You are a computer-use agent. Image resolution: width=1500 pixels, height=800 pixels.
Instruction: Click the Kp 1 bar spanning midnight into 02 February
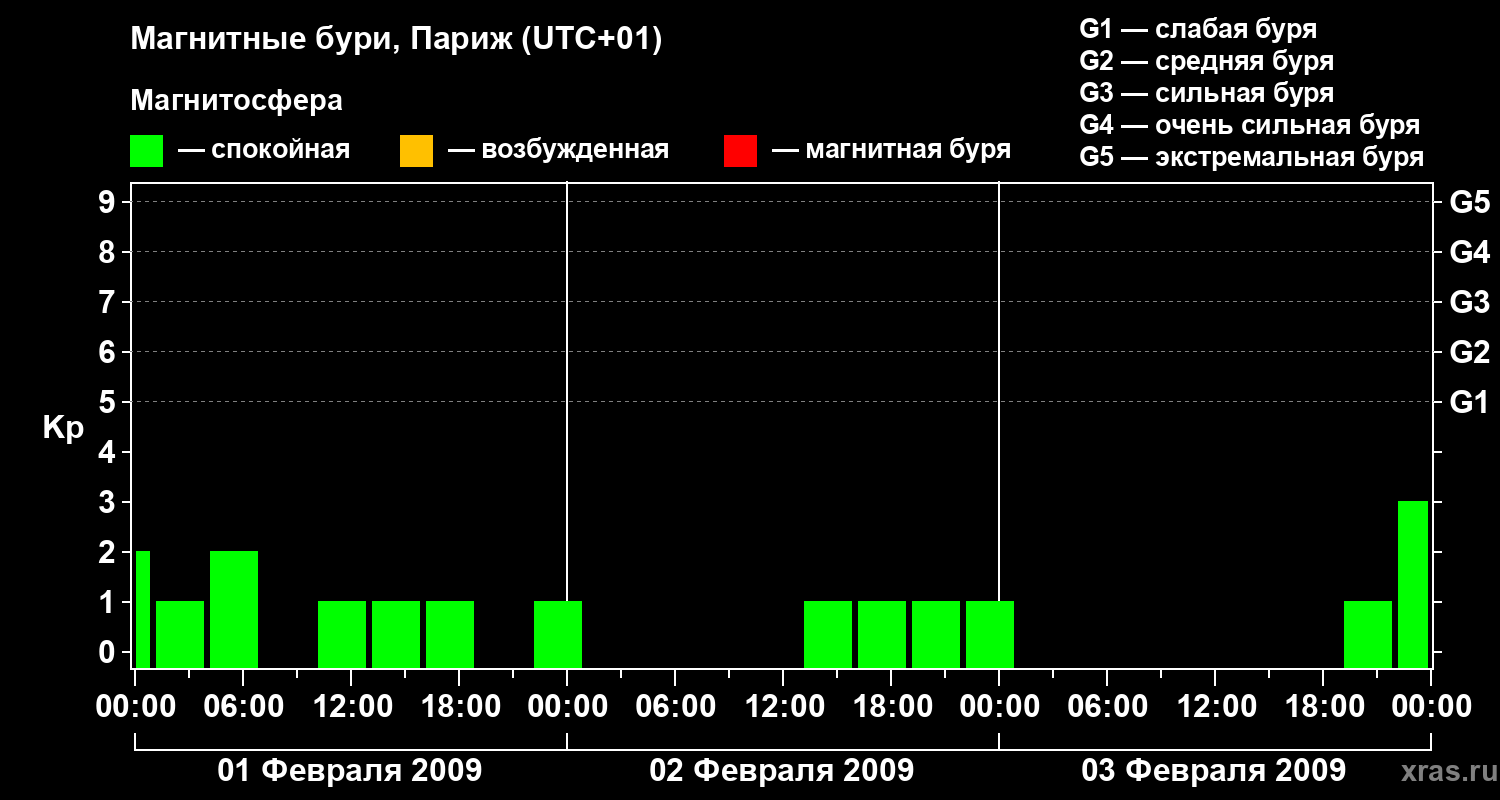(558, 634)
